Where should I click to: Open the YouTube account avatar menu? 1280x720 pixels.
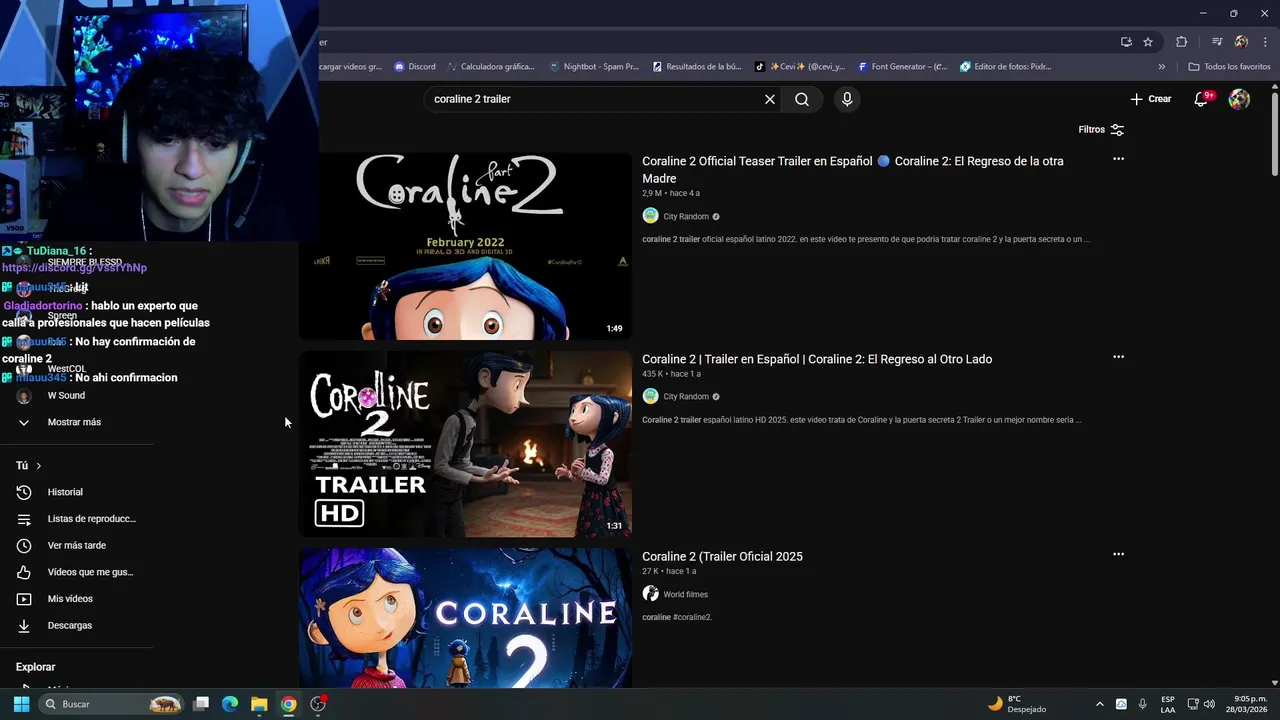[1239, 99]
